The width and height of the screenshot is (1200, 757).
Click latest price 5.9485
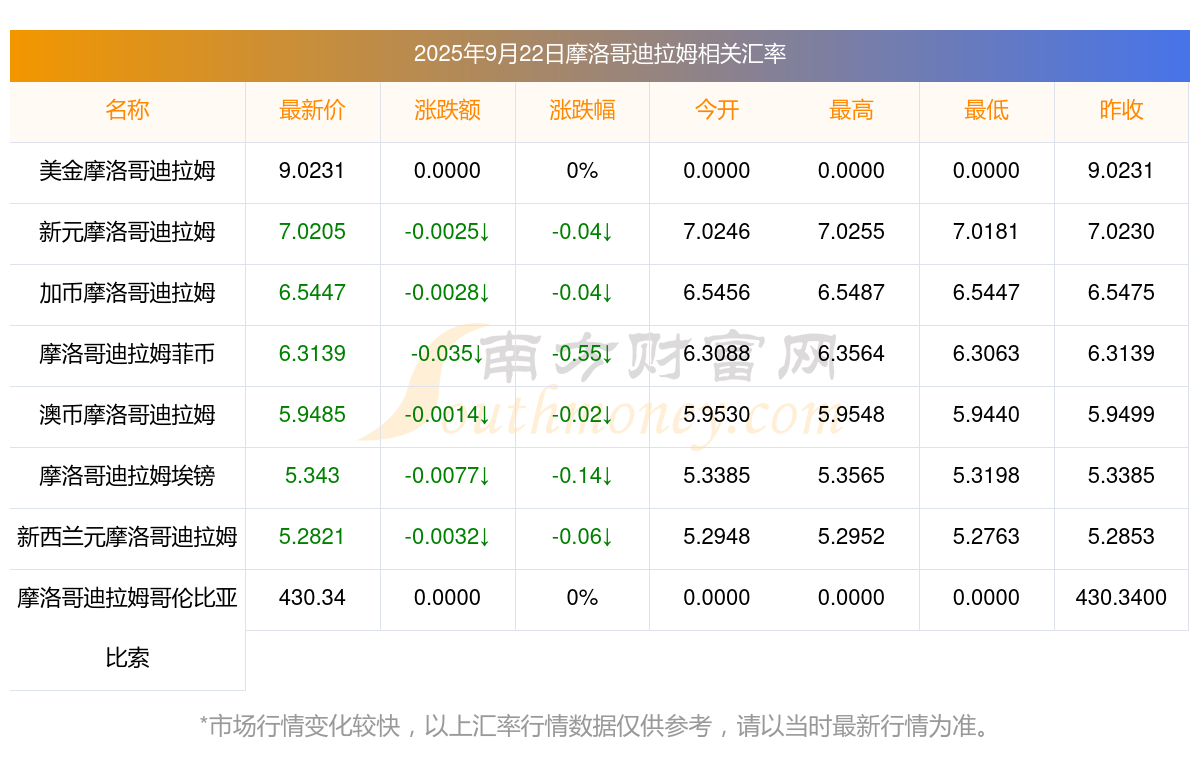pyautogui.click(x=312, y=415)
